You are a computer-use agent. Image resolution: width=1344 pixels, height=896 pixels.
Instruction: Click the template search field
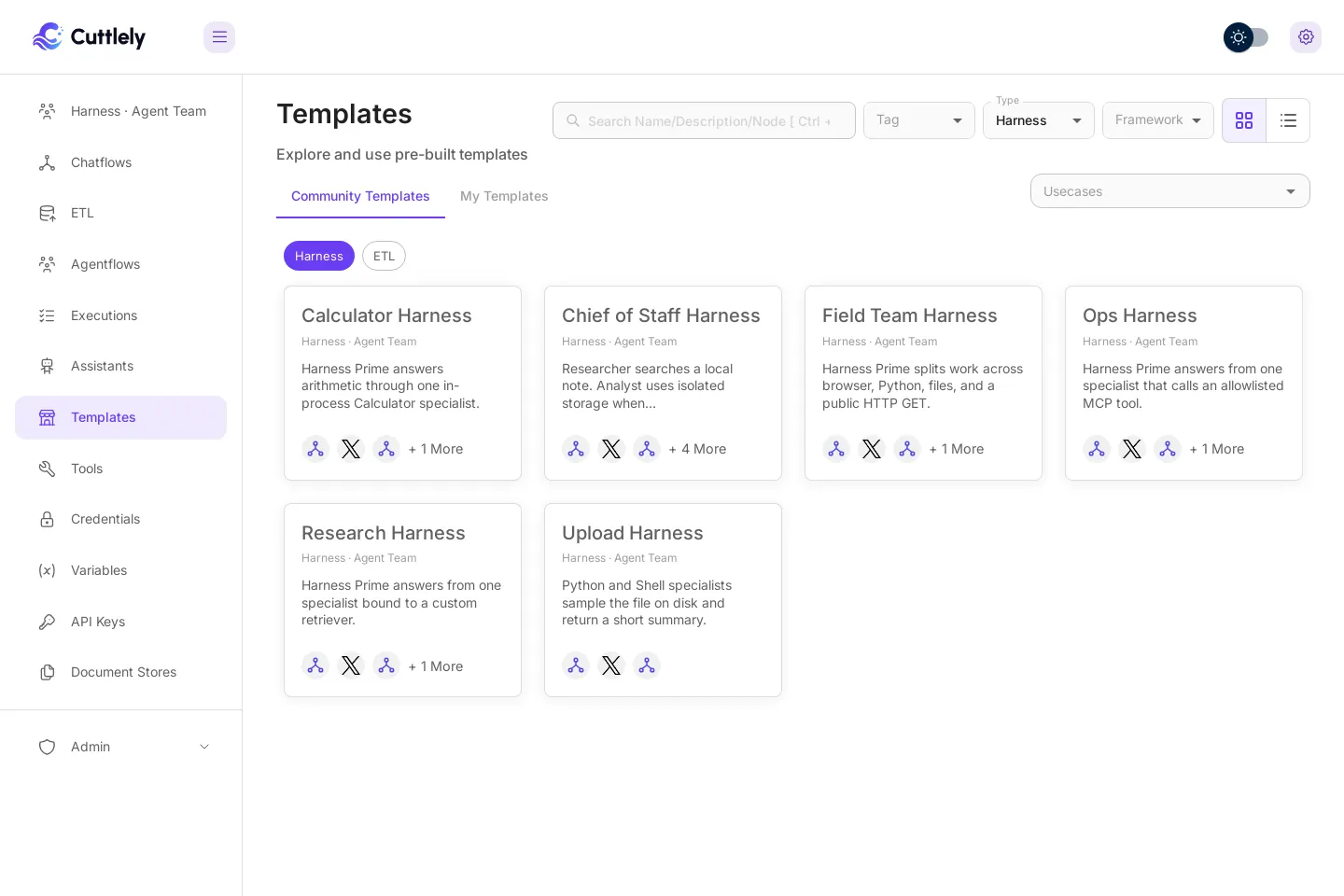tap(704, 120)
